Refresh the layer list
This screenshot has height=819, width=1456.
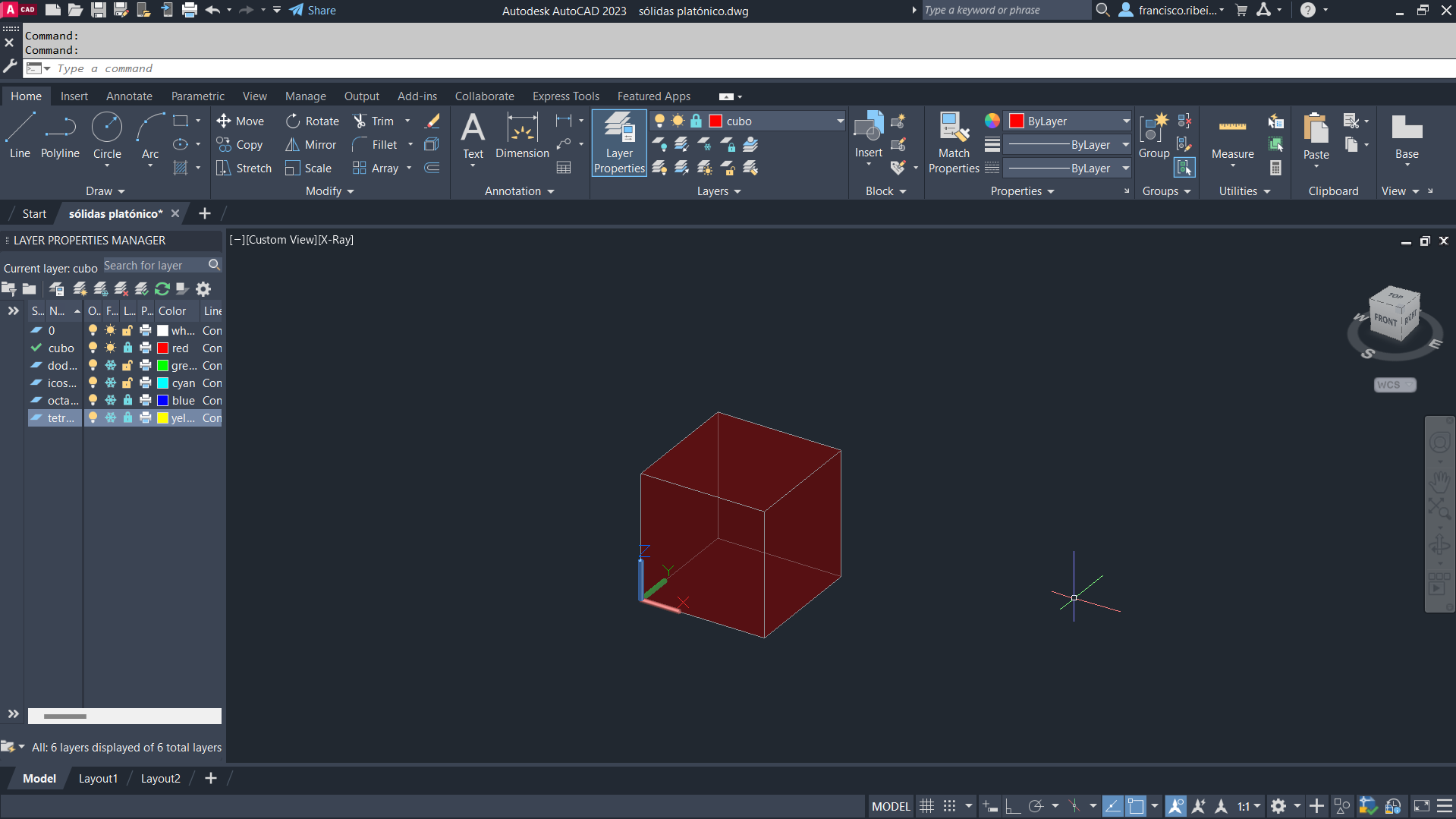point(162,289)
